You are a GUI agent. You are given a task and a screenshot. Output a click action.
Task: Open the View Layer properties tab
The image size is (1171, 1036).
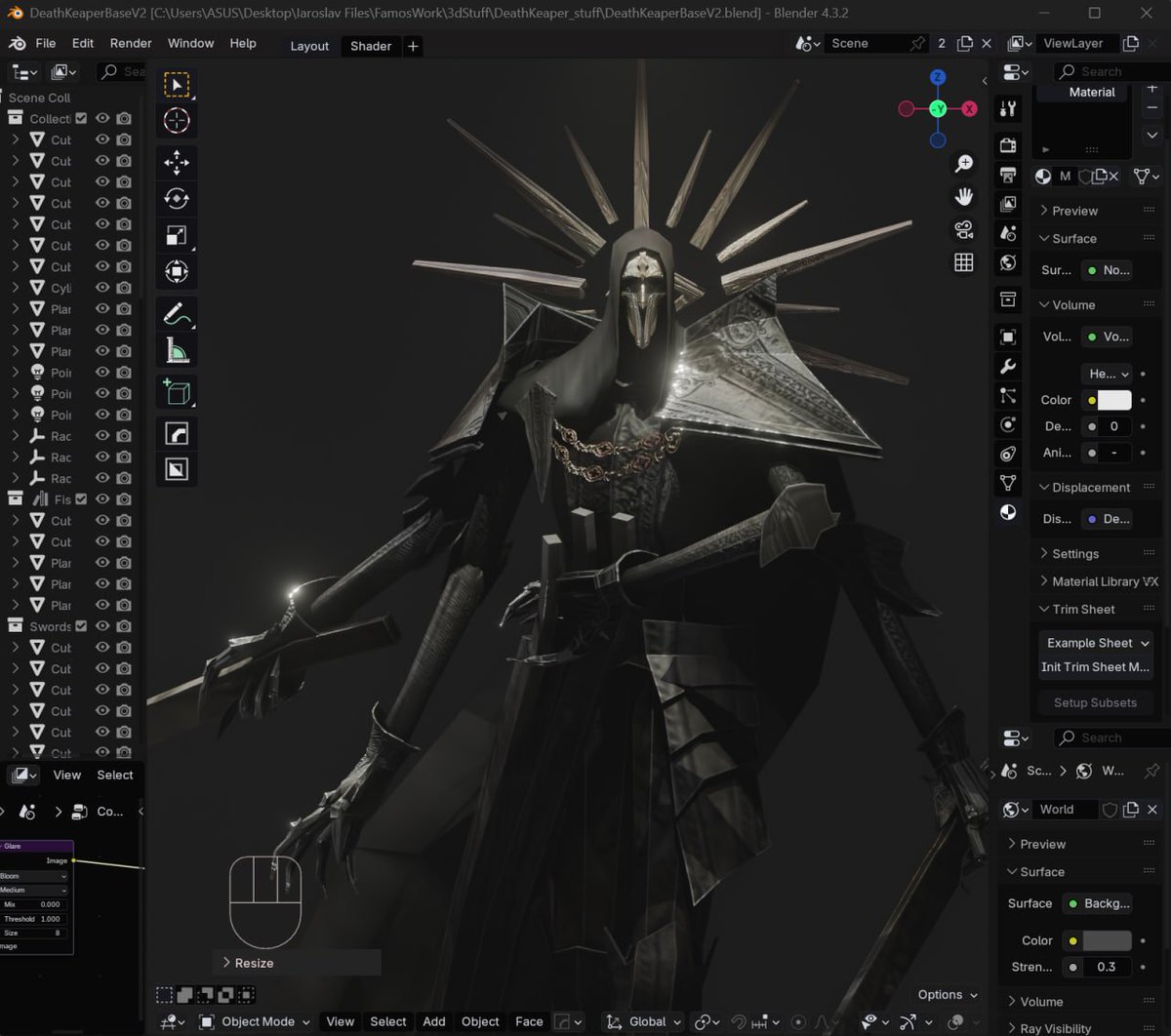pyautogui.click(x=1008, y=204)
